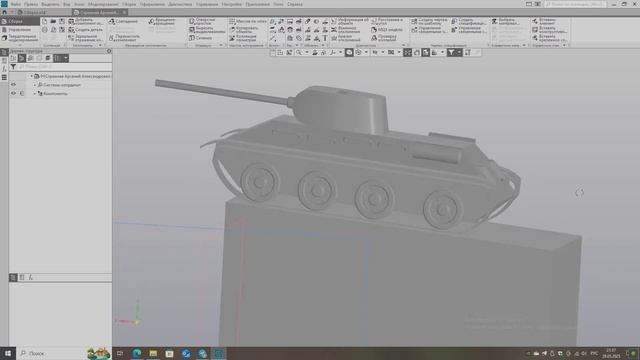Click Добавить компонент из файла
The width and height of the screenshot is (640, 360).
coord(85,21)
